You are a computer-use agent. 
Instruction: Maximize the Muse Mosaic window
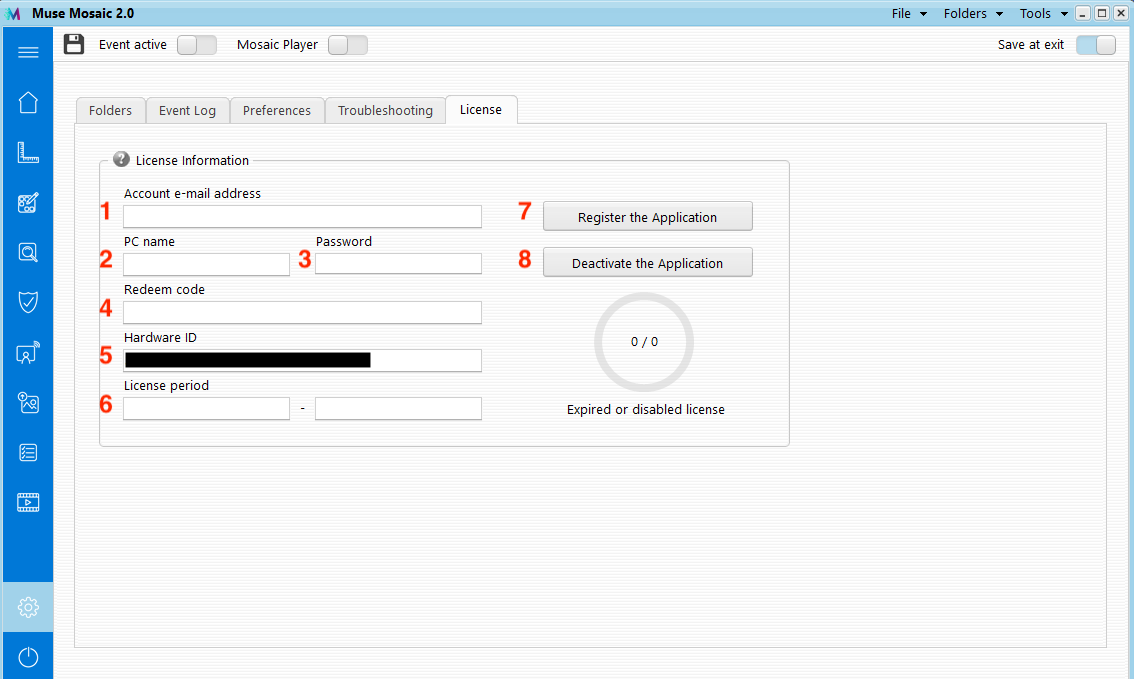1102,14
